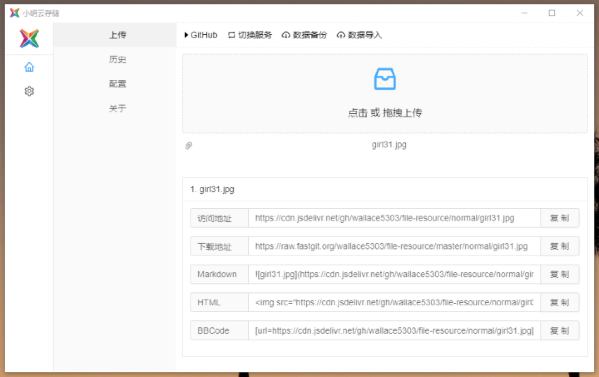This screenshot has height=377, width=599.
Task: Click the paperclip attachment icon
Action: (189, 146)
